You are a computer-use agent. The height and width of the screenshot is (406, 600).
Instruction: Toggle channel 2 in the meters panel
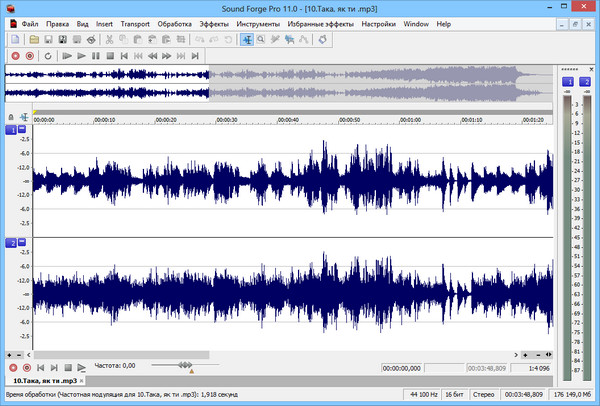584,81
